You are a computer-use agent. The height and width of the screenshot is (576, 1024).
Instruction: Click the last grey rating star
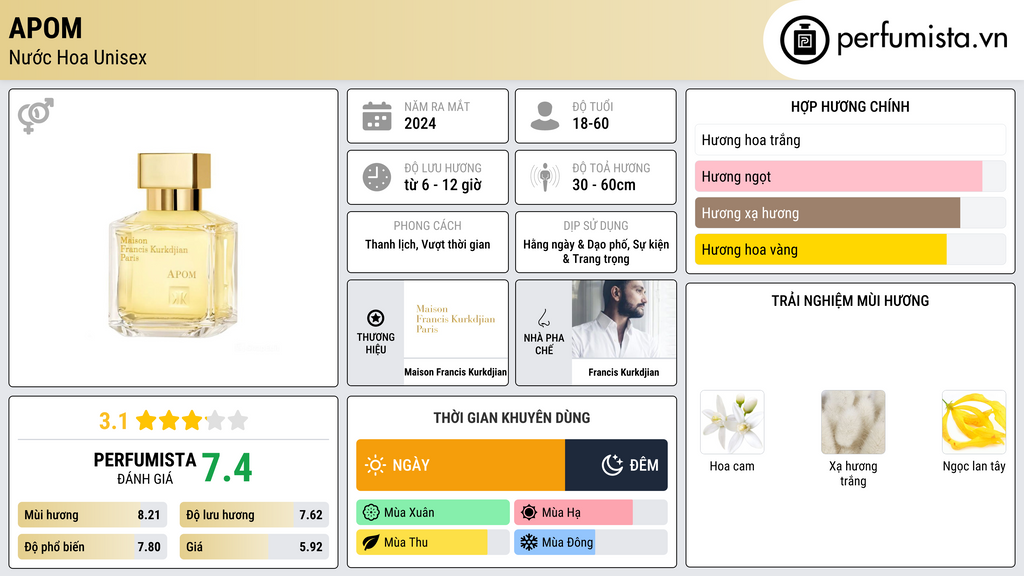click(x=238, y=420)
